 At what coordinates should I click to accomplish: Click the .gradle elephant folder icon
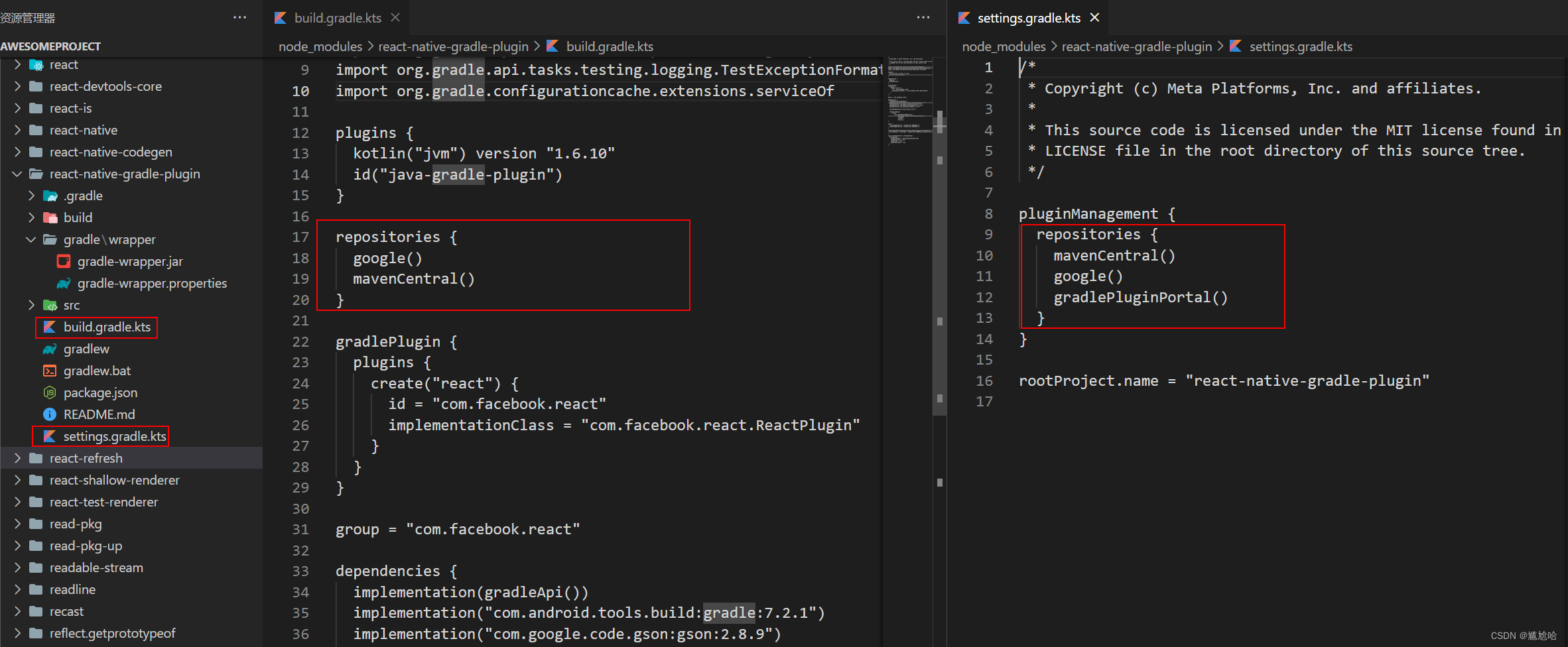point(49,195)
